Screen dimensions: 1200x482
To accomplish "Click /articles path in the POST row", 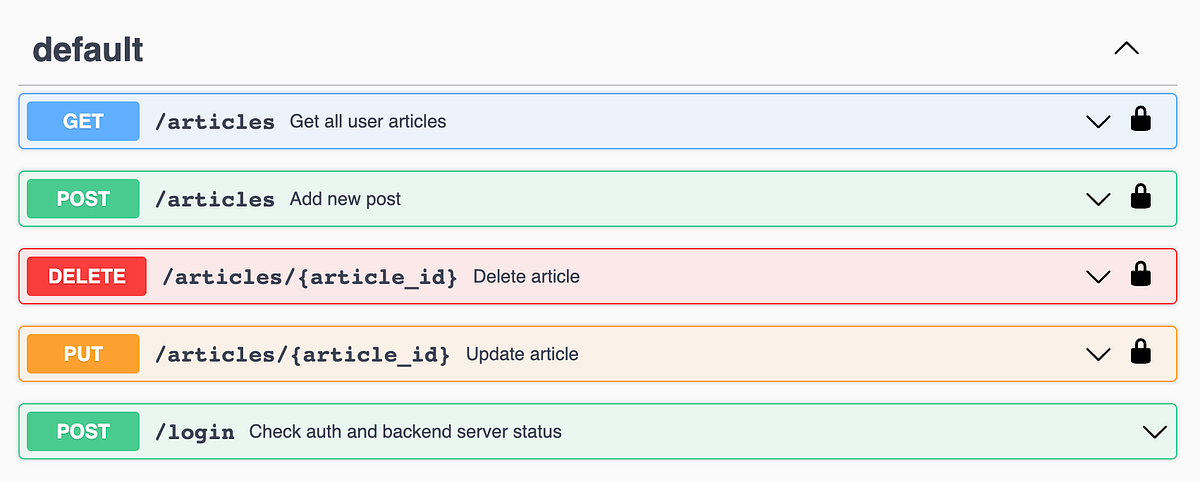I will coord(215,199).
